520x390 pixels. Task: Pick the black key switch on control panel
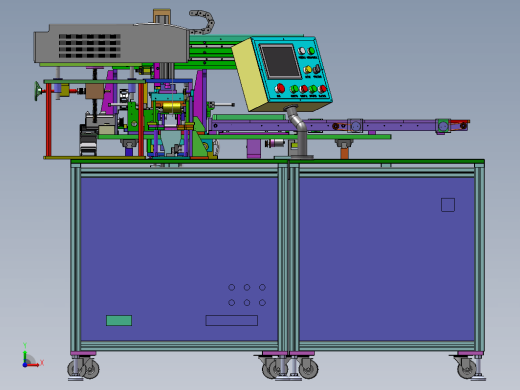317,69
